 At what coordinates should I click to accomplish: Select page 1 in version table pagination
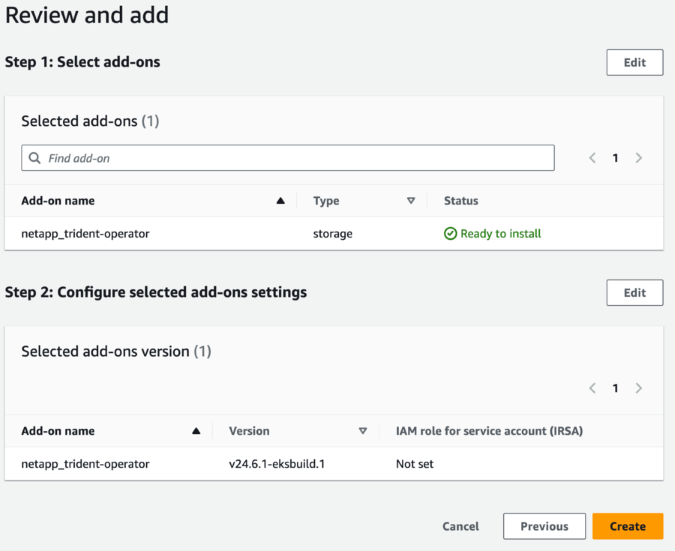[616, 388]
